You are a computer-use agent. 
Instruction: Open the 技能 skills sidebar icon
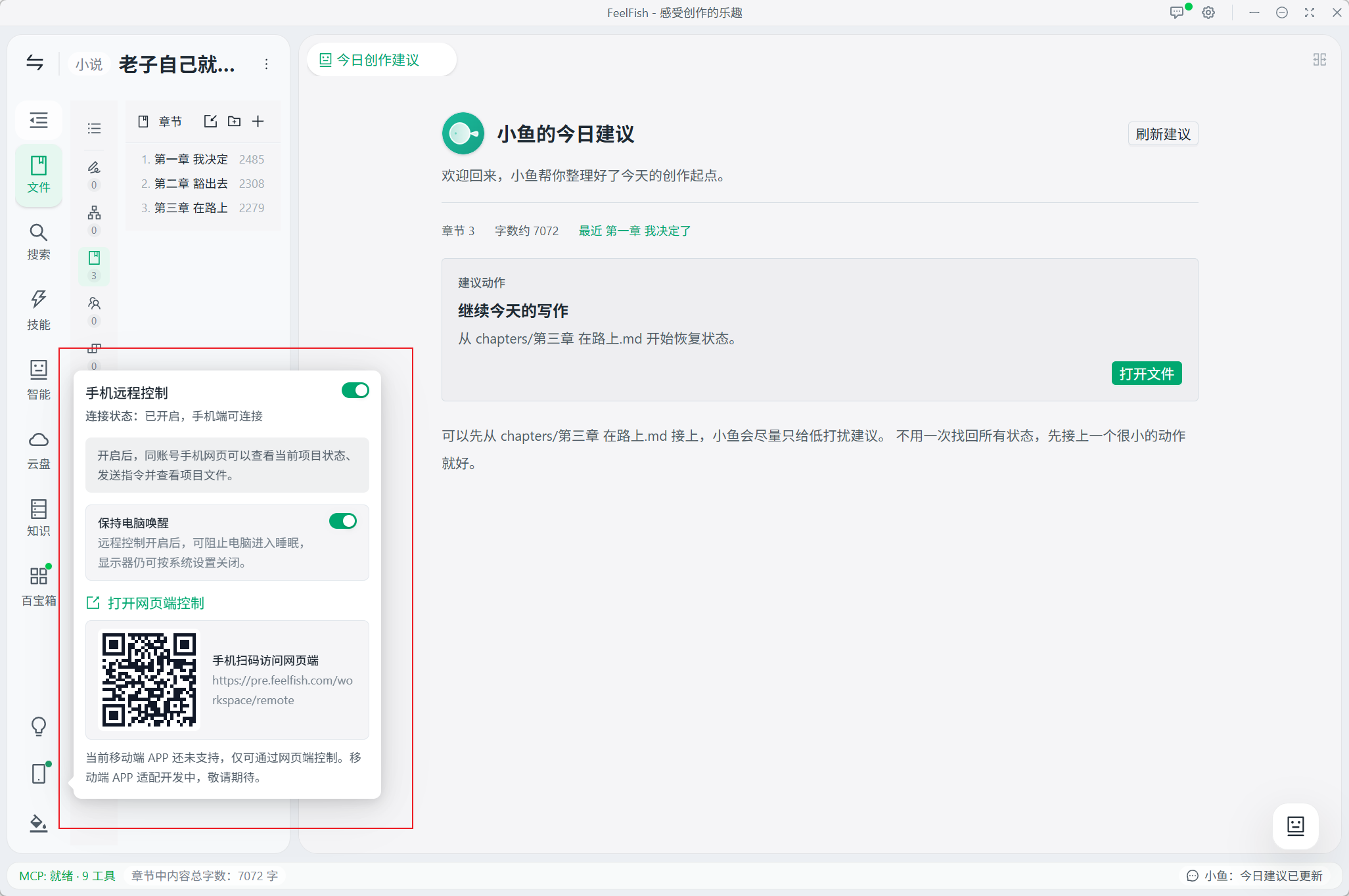[38, 309]
